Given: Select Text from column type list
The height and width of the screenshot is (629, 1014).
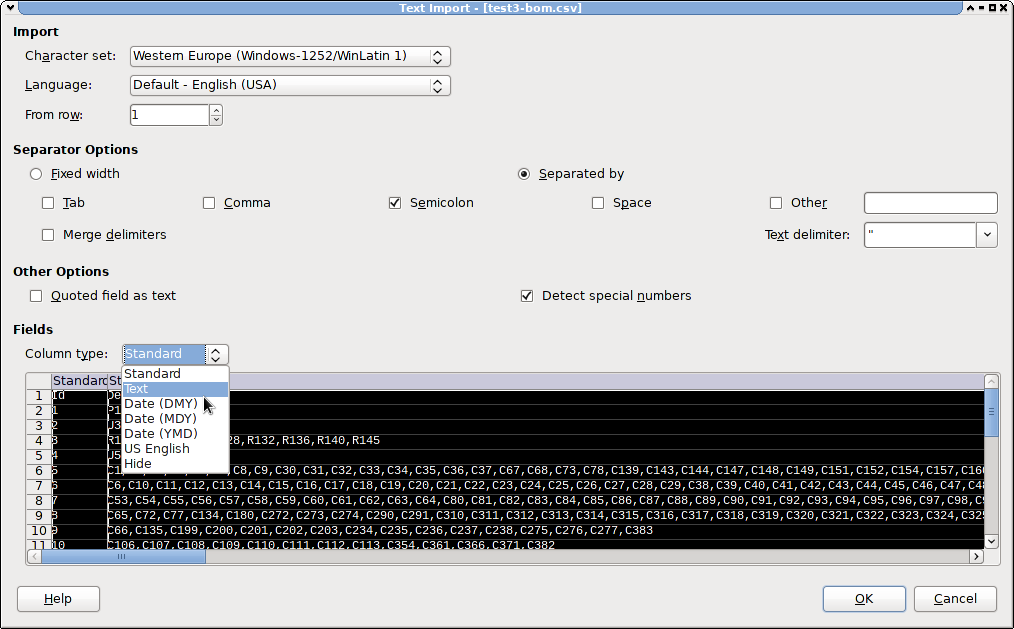Looking at the screenshot, I should [136, 389].
